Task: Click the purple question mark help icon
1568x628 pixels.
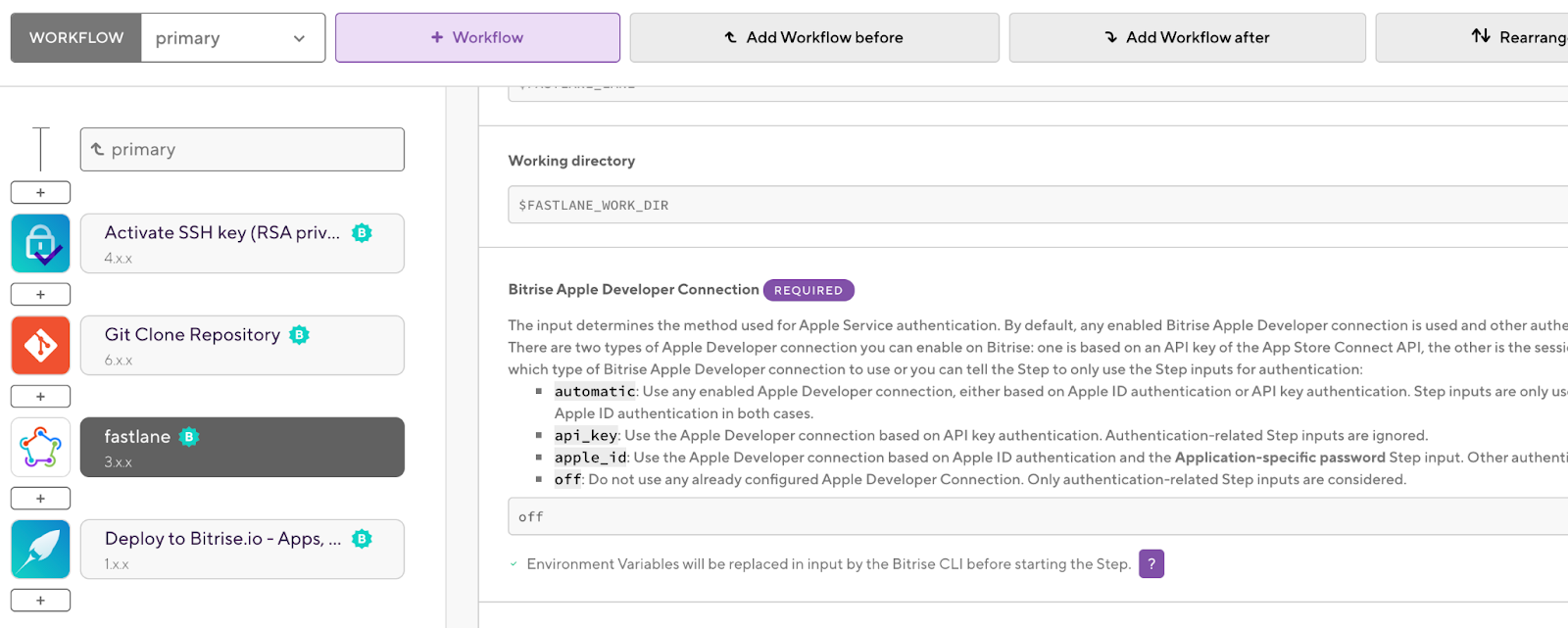Action: pyautogui.click(x=1151, y=563)
